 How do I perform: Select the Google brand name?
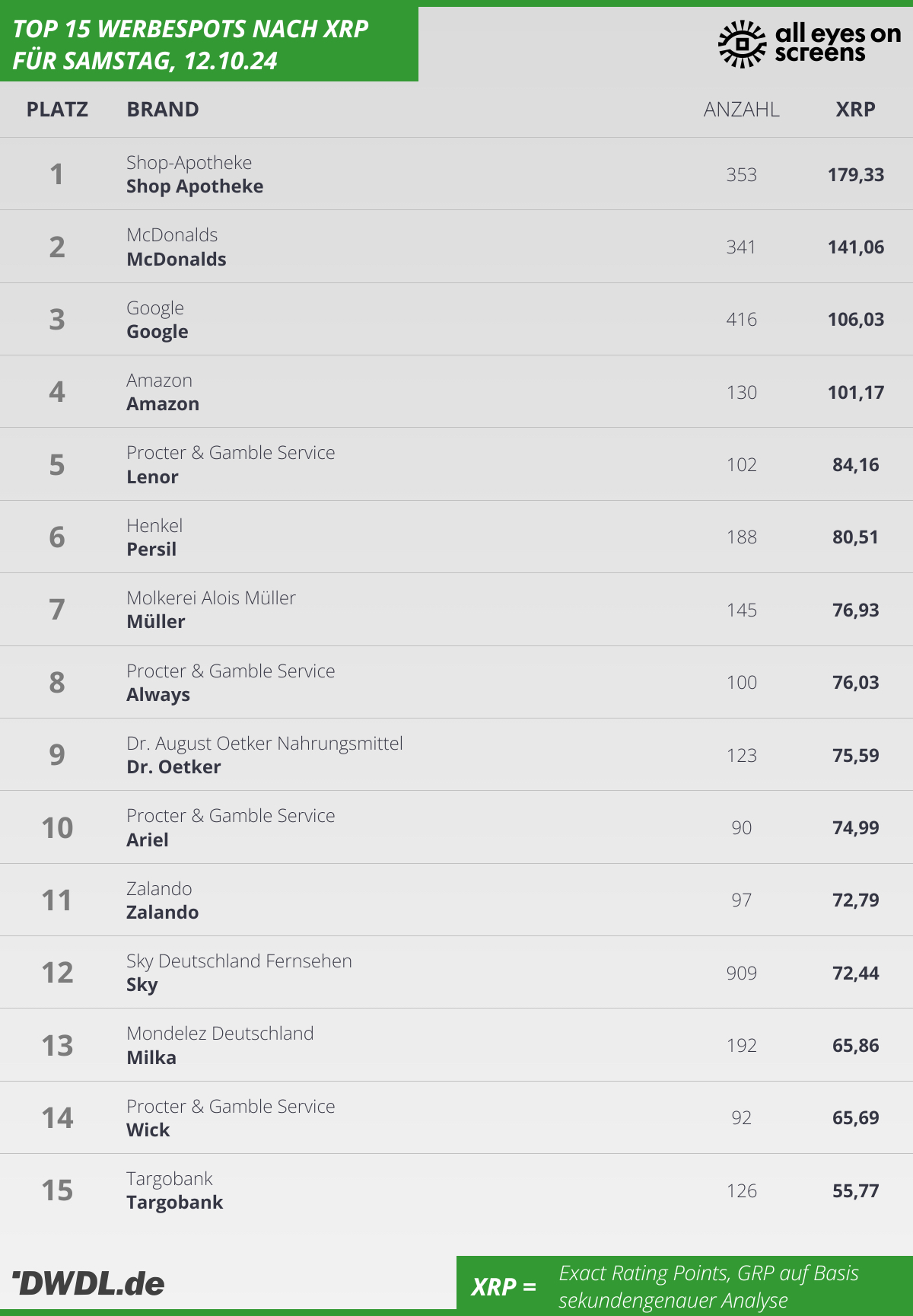157,332
